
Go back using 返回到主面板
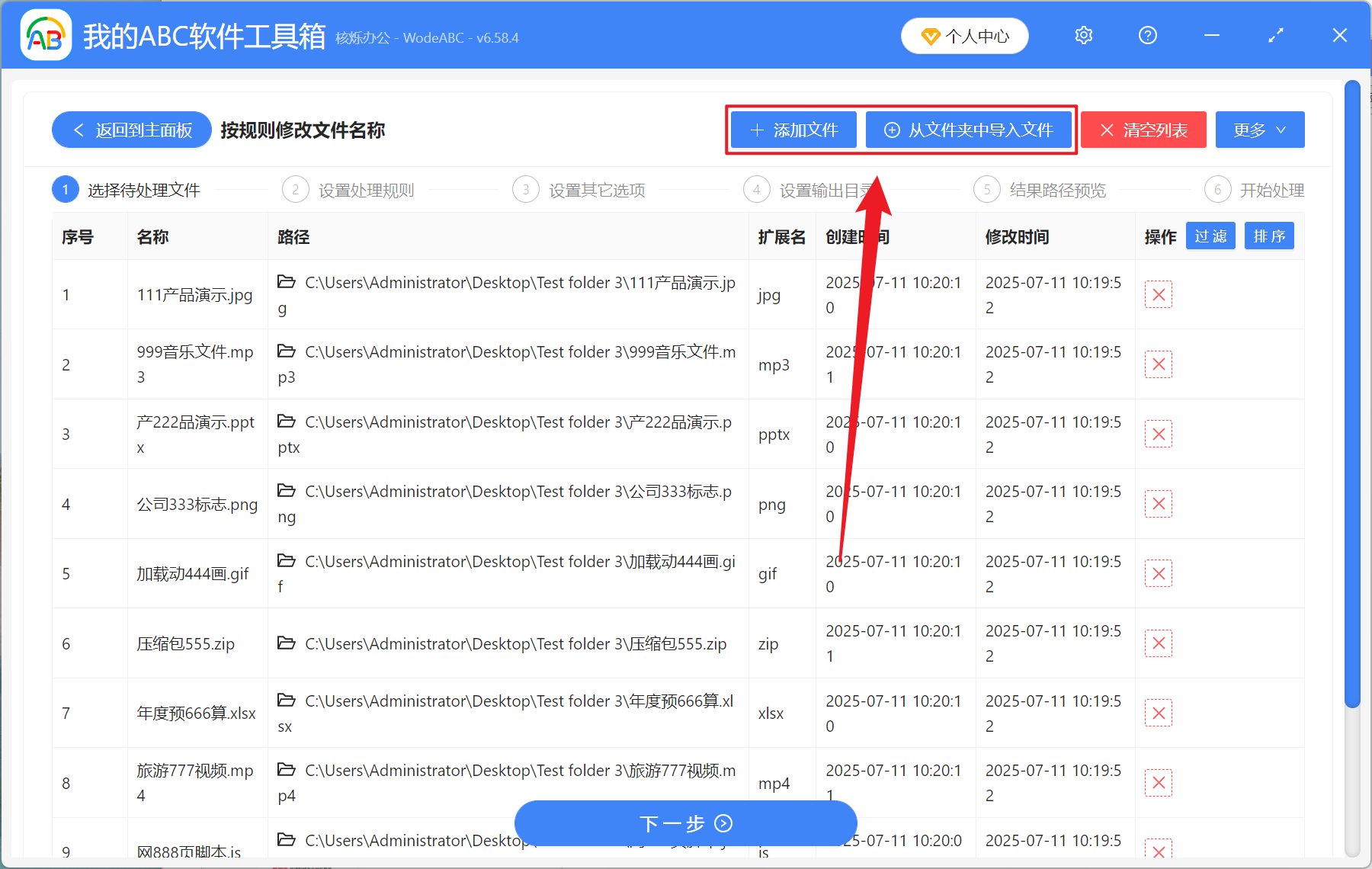[x=130, y=130]
